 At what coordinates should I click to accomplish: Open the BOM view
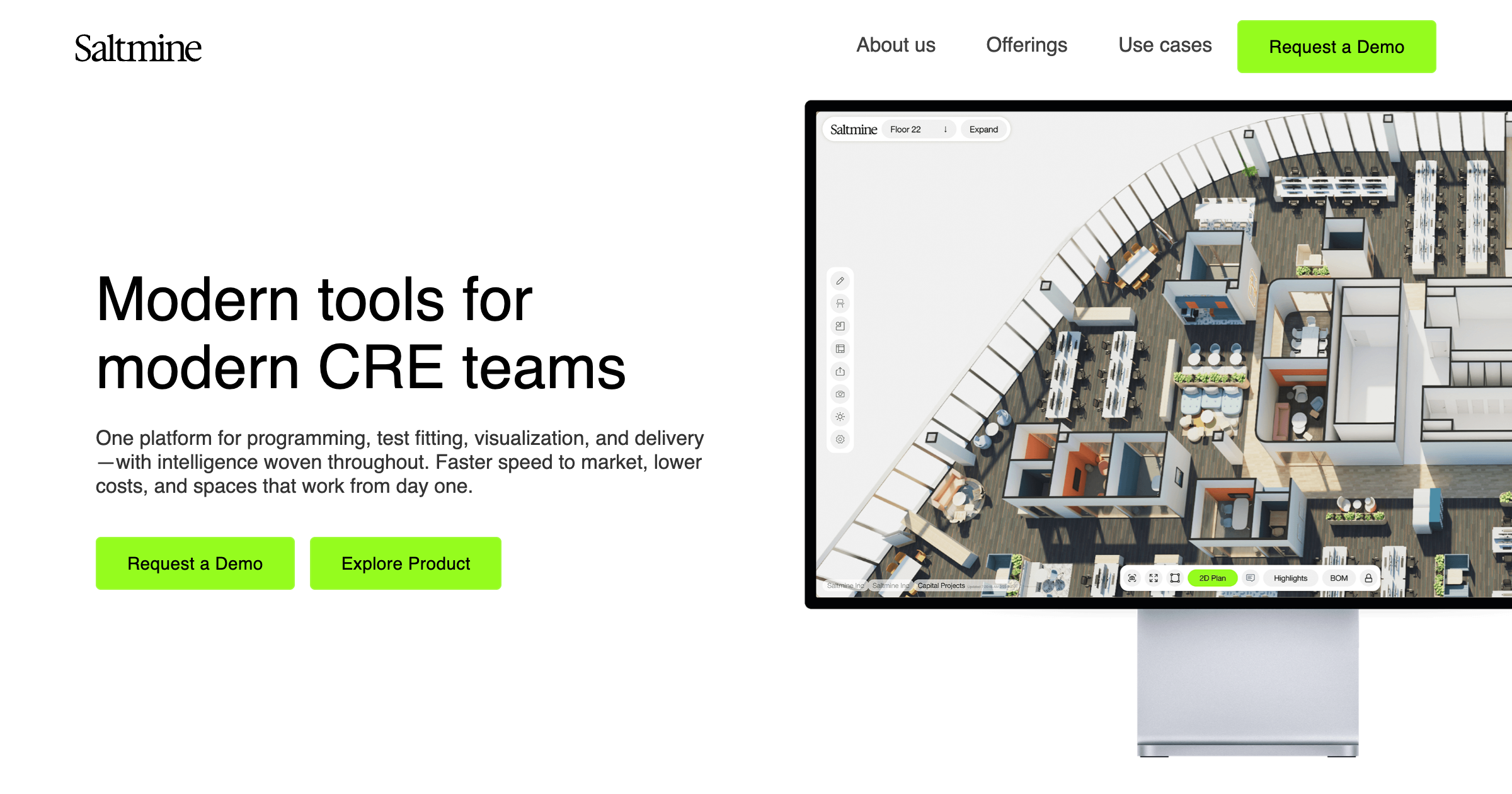click(1339, 578)
